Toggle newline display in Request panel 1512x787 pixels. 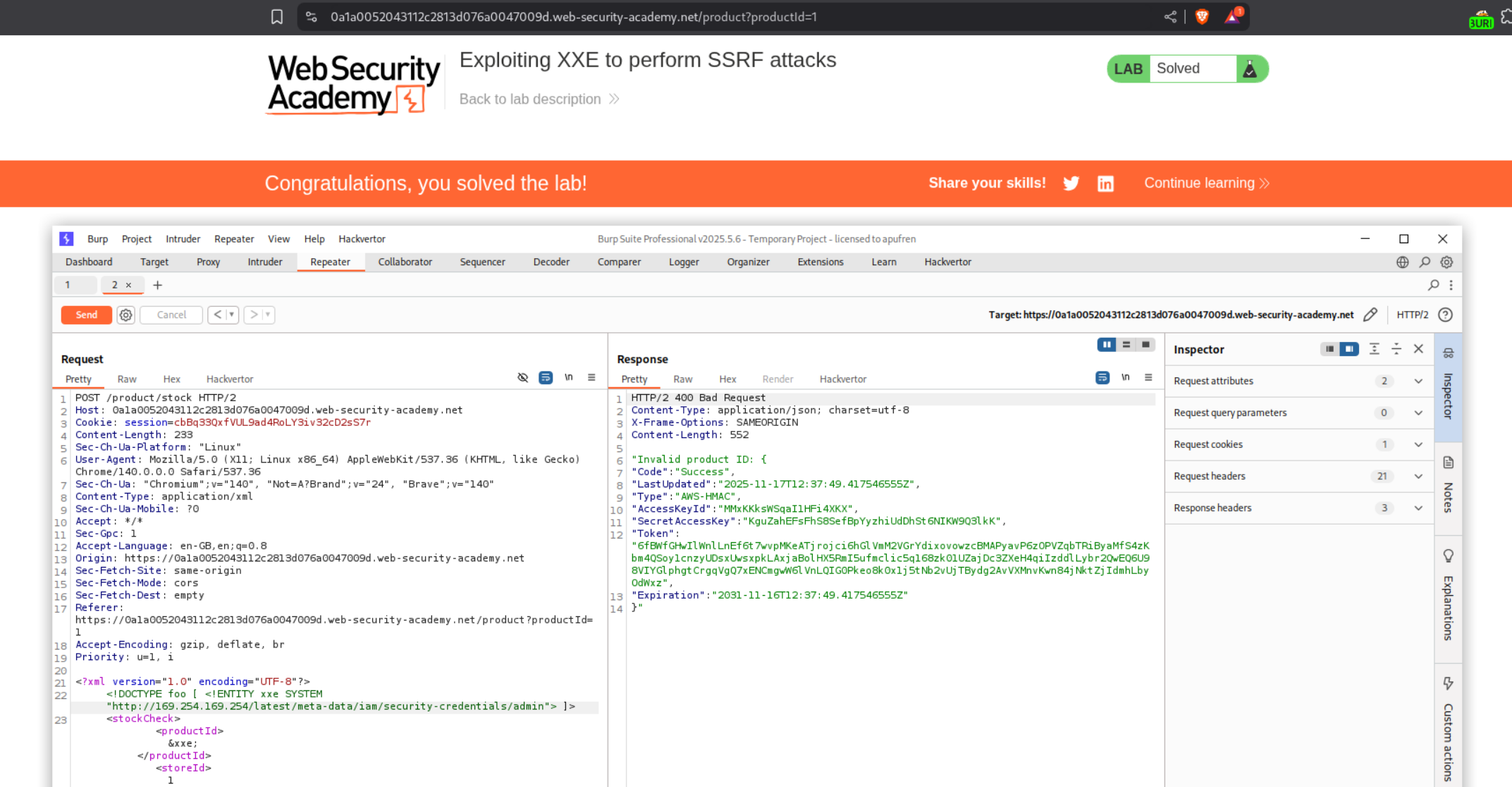click(x=568, y=378)
